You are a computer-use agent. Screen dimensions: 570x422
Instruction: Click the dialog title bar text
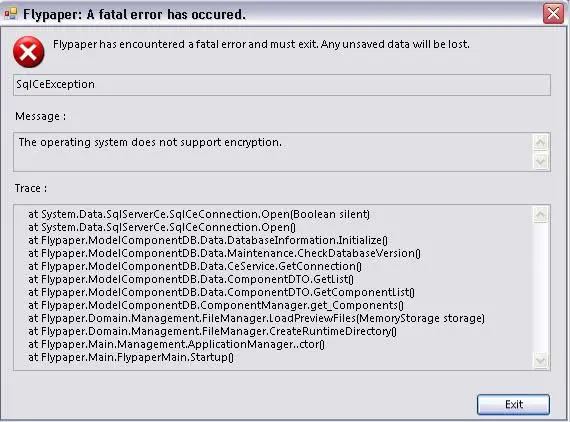[x=134, y=14]
